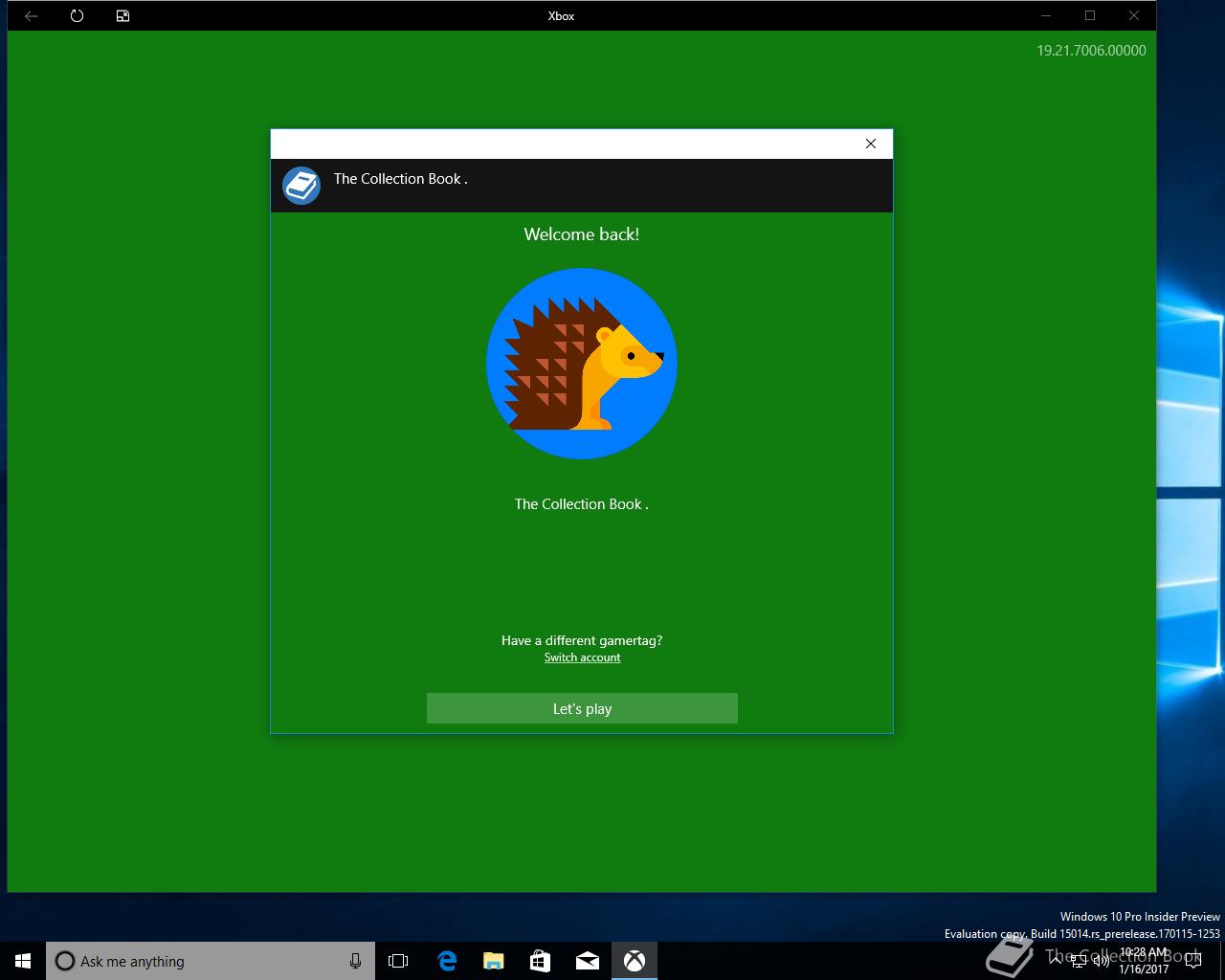
Task: Maximize the Xbox window
Action: (1090, 15)
